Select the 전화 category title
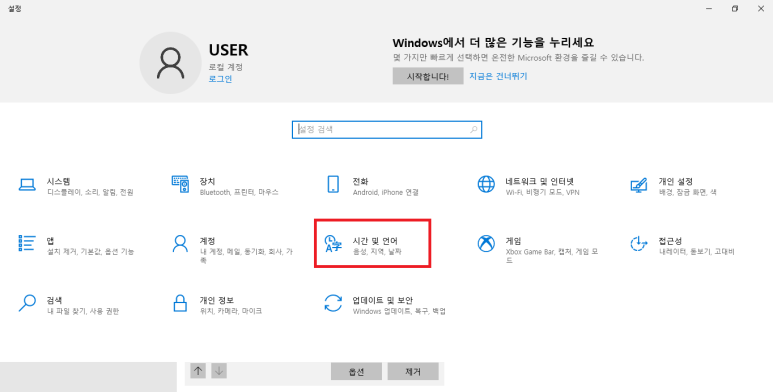The width and height of the screenshot is (773, 392). pyautogui.click(x=360, y=181)
